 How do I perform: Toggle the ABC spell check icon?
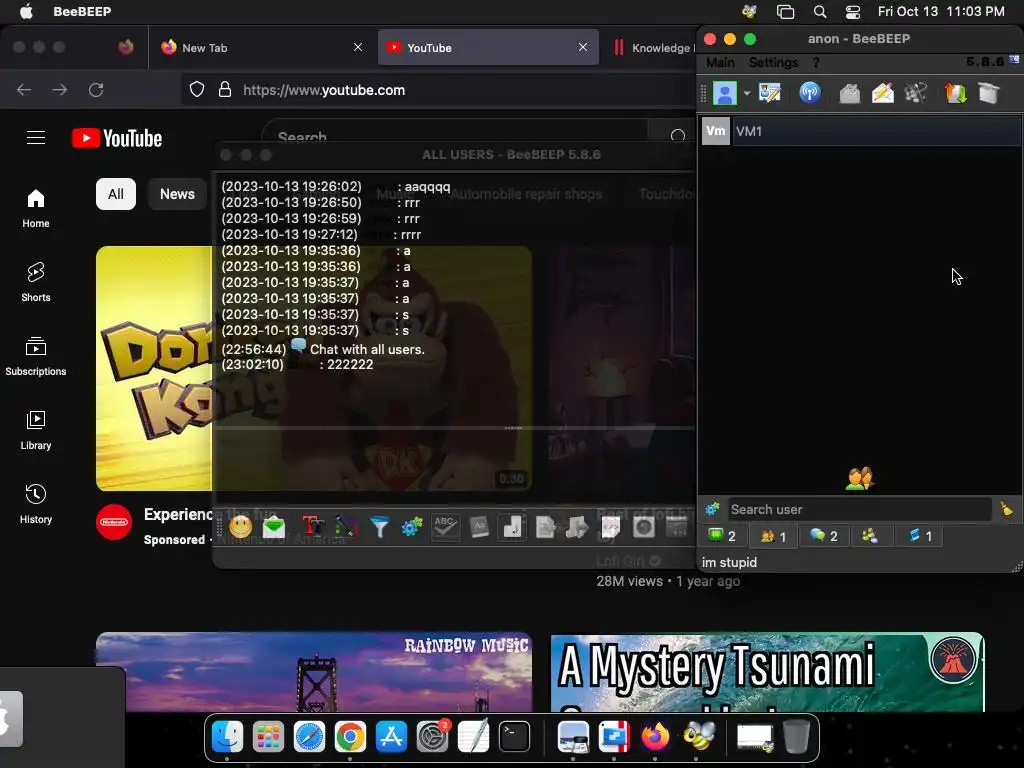445,526
